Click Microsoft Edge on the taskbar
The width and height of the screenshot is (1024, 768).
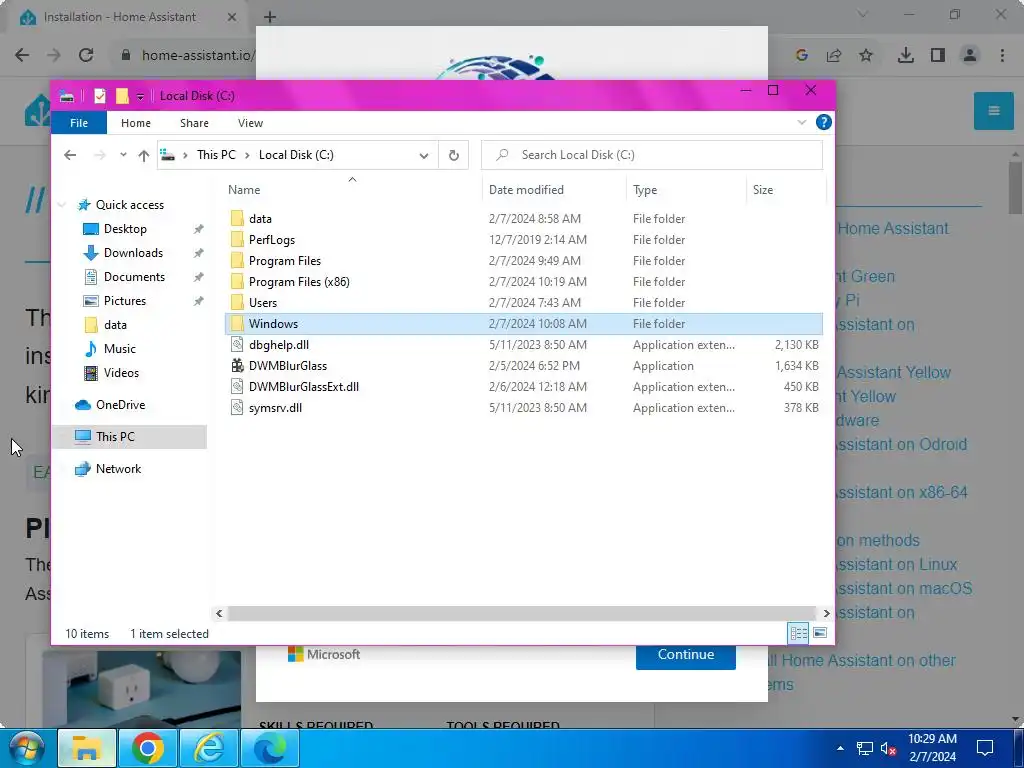(x=270, y=748)
